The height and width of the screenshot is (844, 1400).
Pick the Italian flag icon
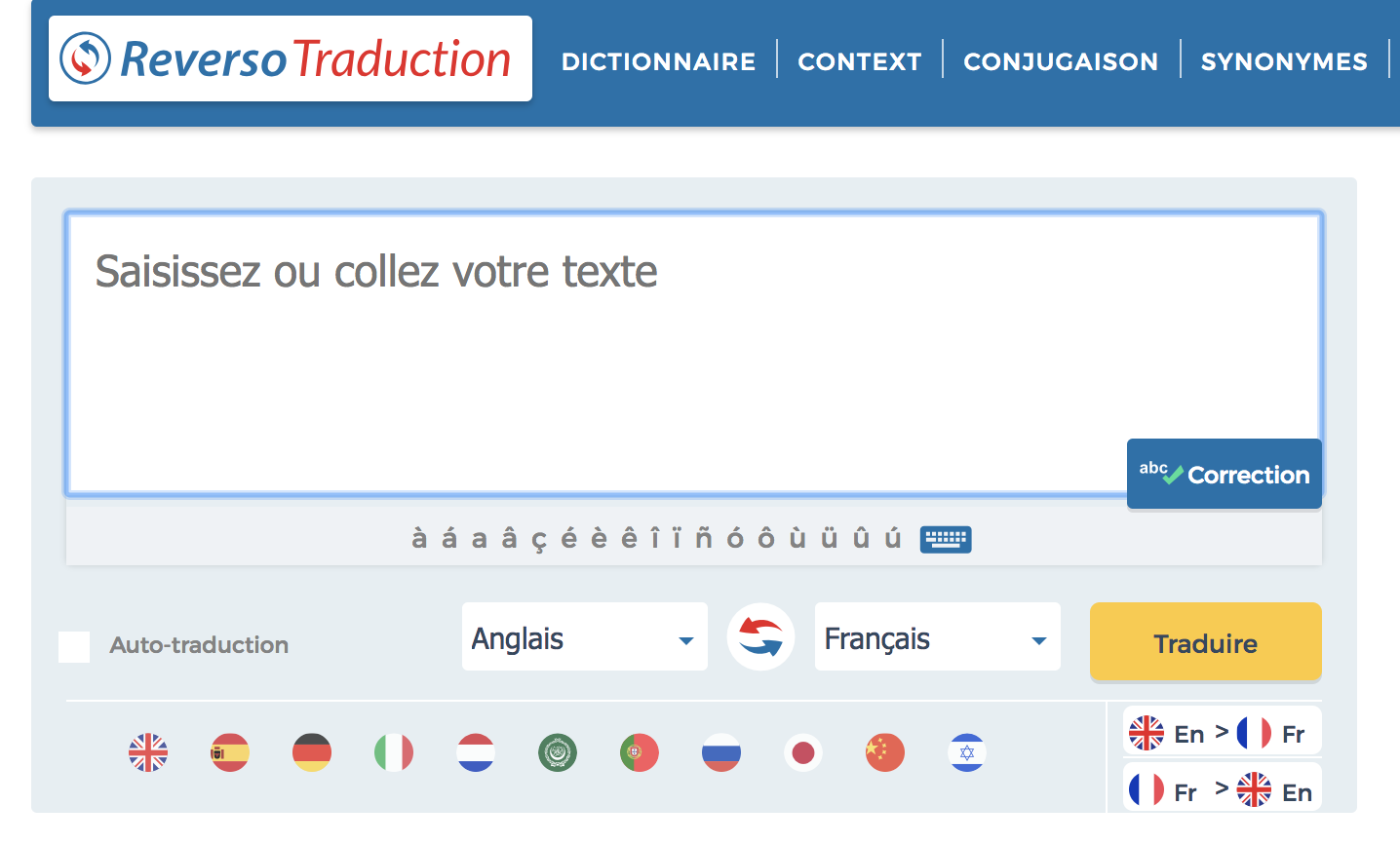394,752
